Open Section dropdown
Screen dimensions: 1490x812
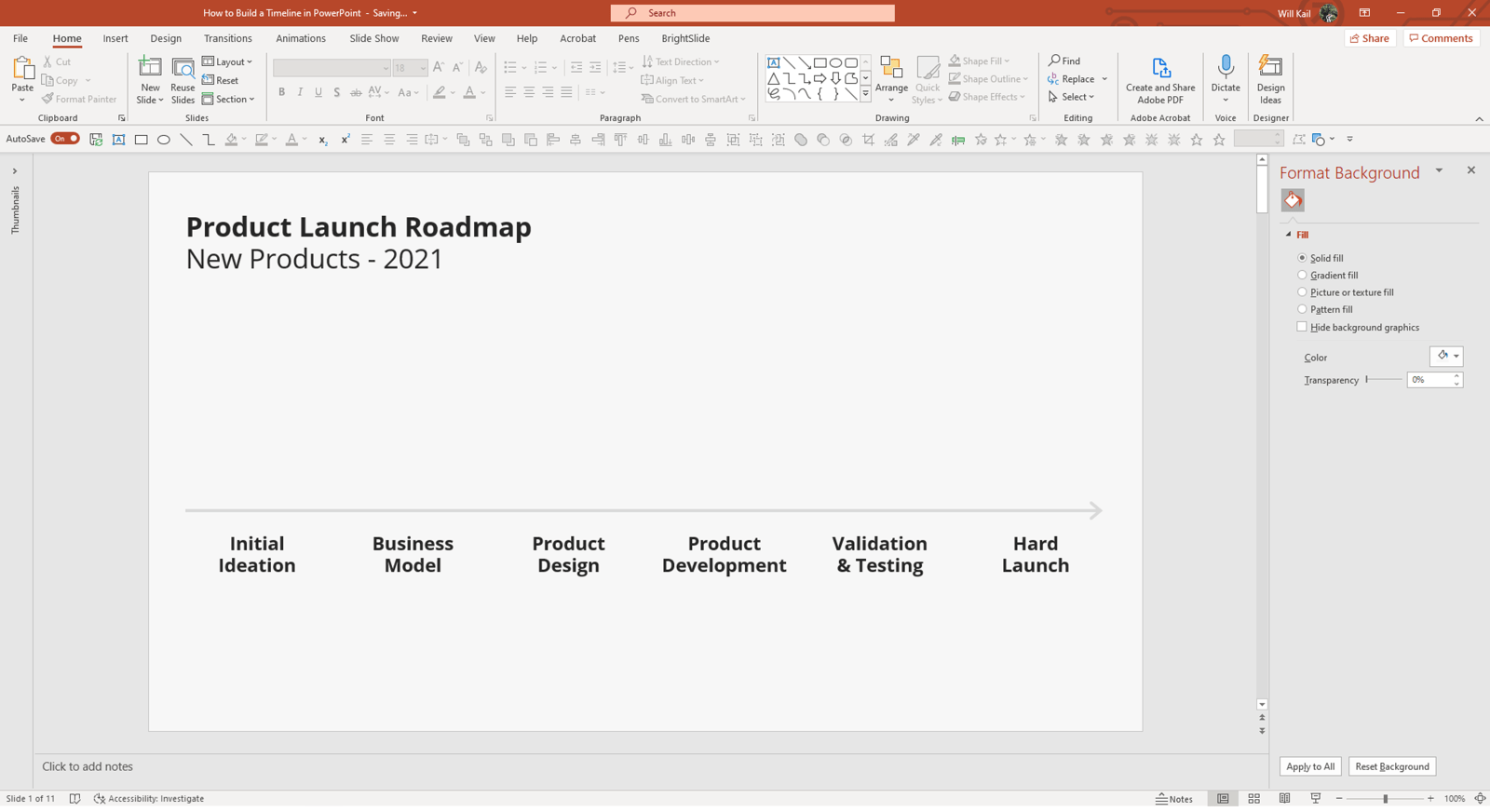pyautogui.click(x=228, y=99)
